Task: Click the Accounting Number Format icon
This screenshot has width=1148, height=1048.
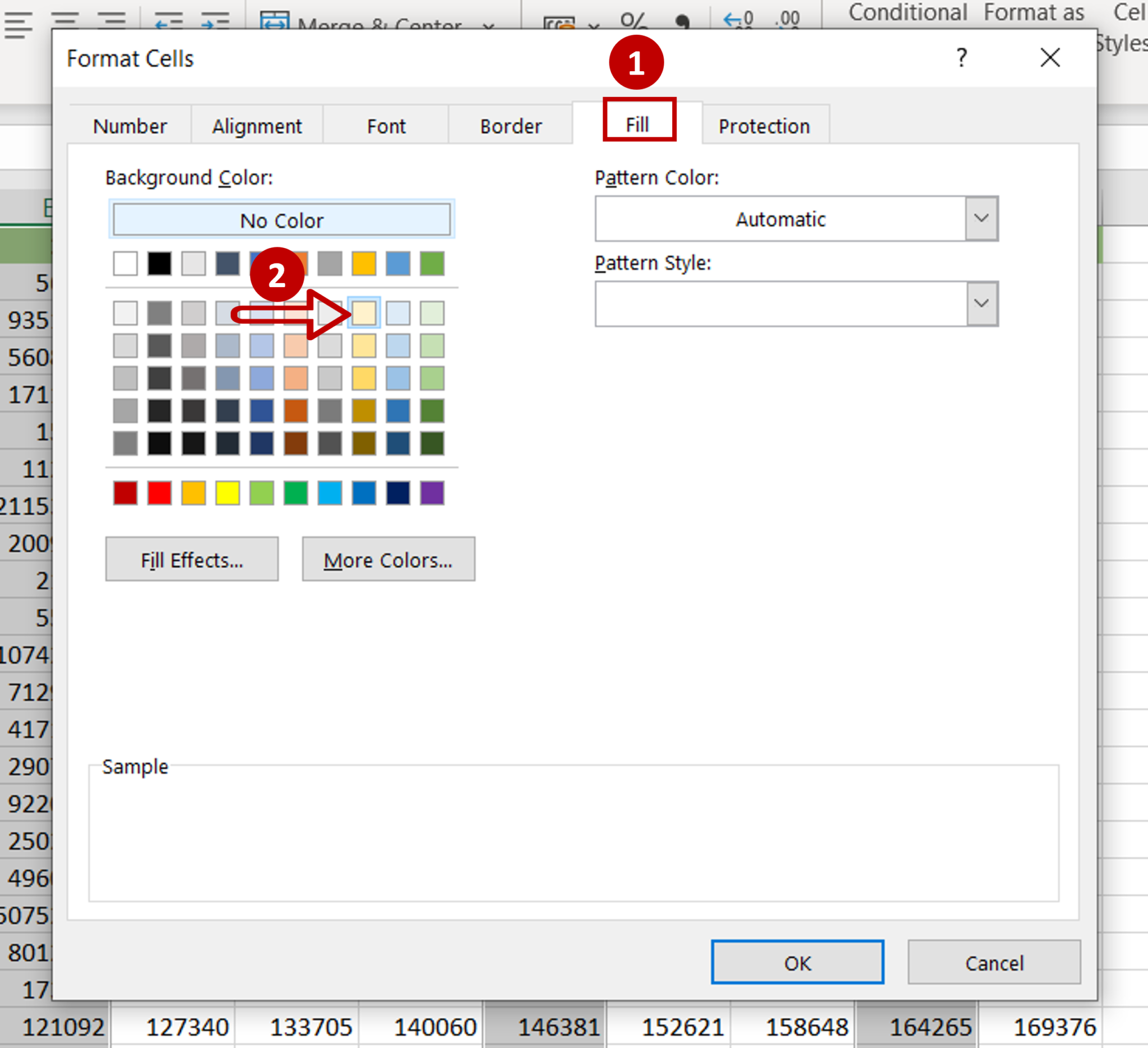Action: pos(559,24)
